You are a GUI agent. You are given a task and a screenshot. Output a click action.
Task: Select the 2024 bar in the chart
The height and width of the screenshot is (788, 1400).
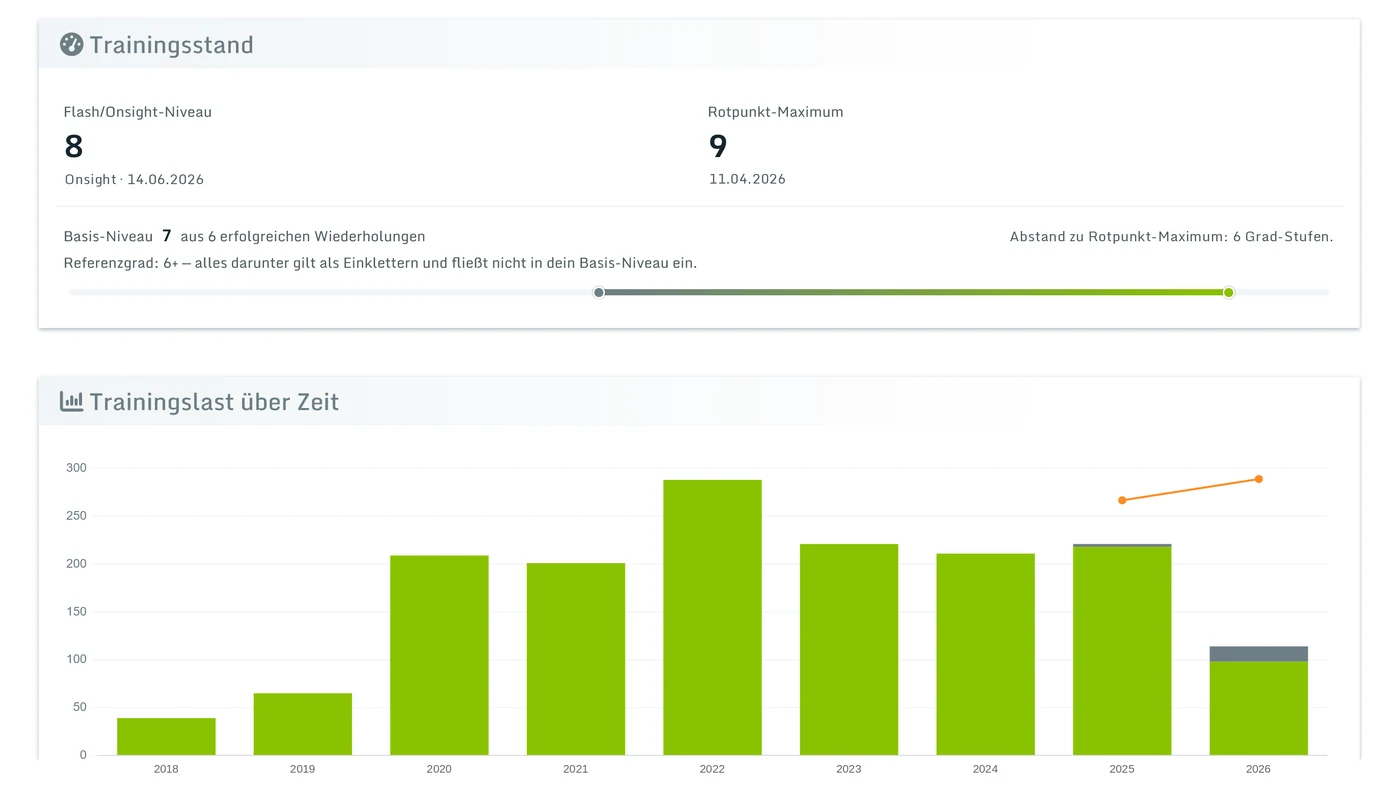(x=985, y=654)
